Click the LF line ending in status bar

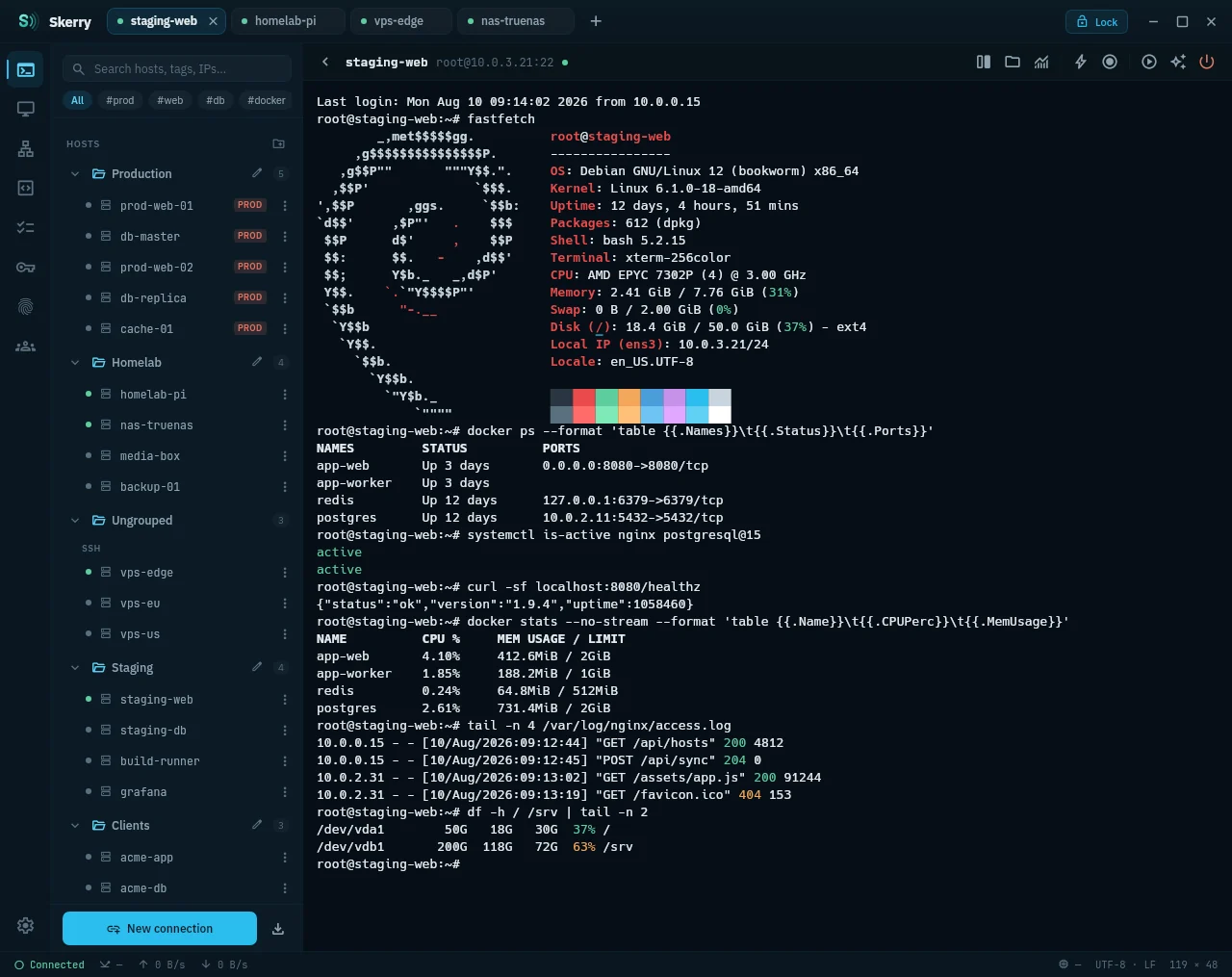1149,964
